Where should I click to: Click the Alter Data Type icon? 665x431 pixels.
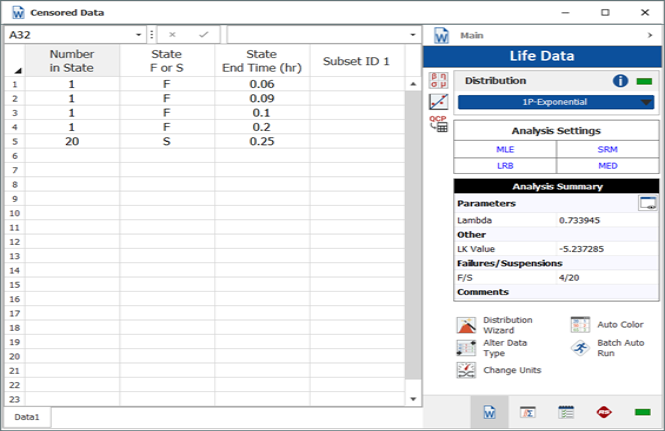(x=466, y=347)
